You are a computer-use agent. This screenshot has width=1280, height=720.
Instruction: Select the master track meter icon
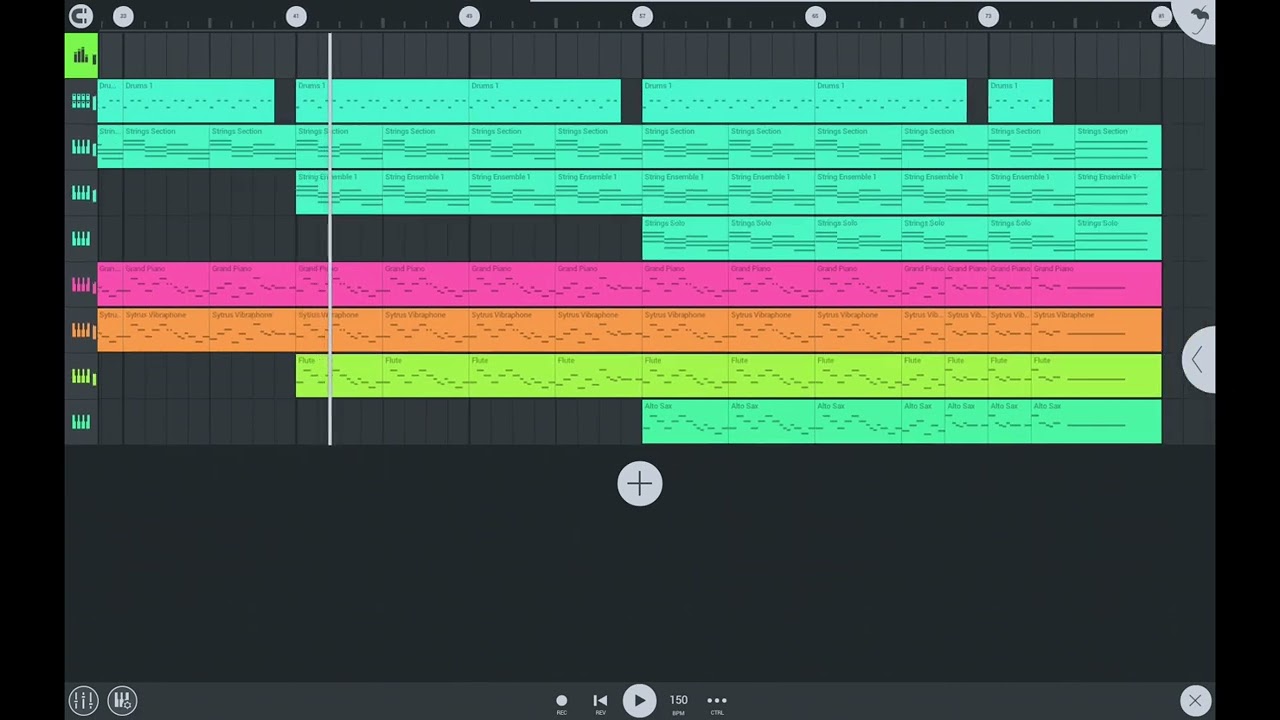[81, 55]
